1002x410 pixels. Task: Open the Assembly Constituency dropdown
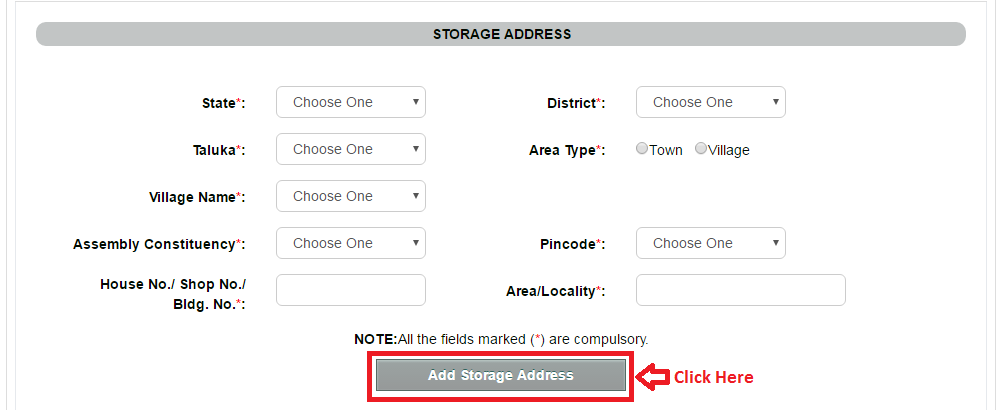coord(350,243)
